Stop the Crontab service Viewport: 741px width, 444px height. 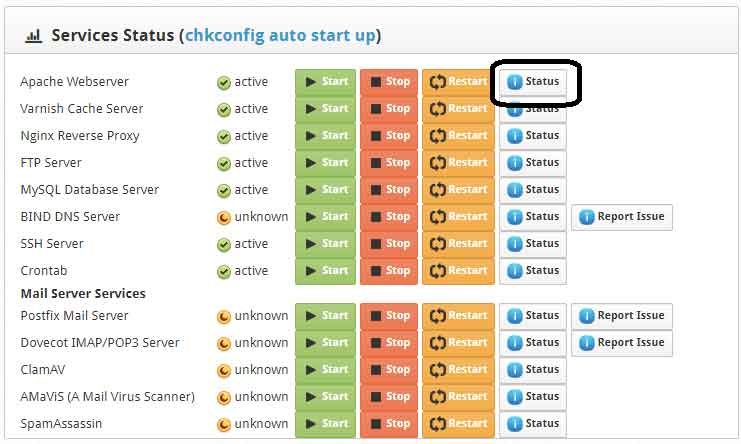388,271
